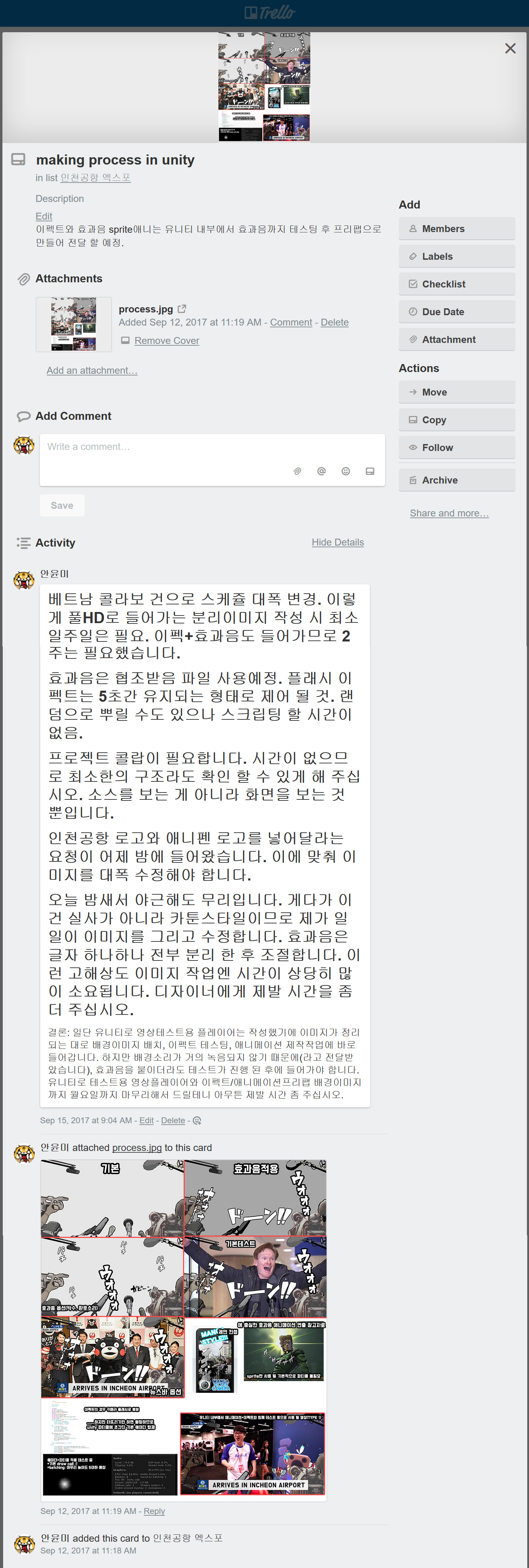
Task: Open process.jpg external link icon
Action: pos(182,309)
